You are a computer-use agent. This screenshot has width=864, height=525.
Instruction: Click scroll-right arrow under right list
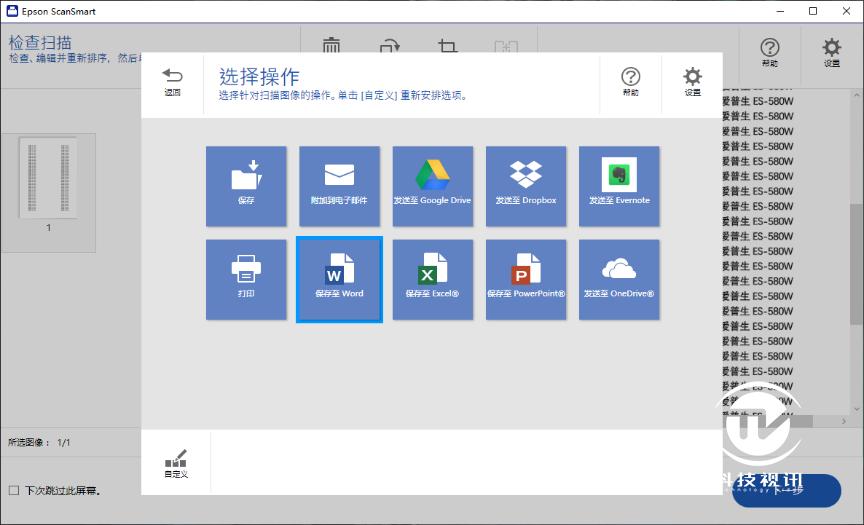(844, 421)
